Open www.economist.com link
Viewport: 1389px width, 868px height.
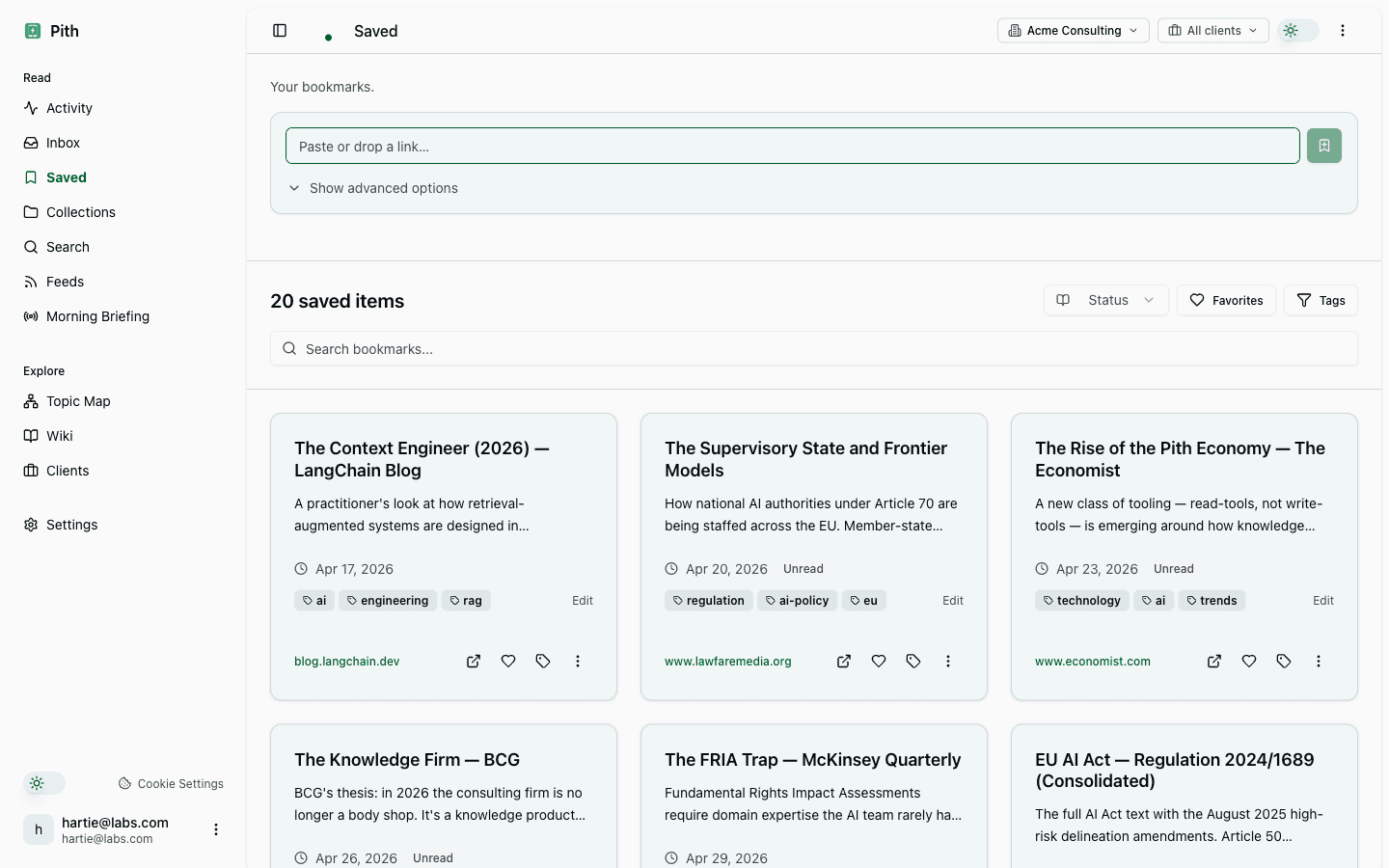tap(1093, 662)
